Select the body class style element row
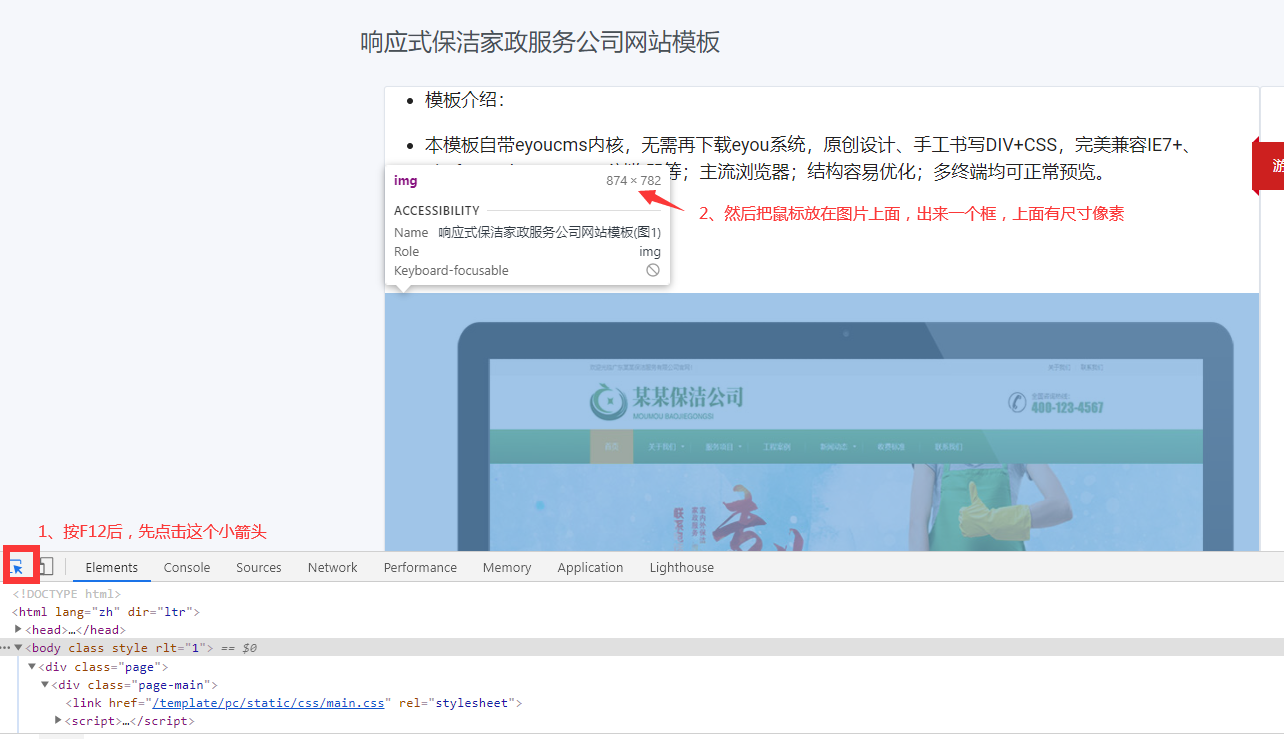 (642, 648)
